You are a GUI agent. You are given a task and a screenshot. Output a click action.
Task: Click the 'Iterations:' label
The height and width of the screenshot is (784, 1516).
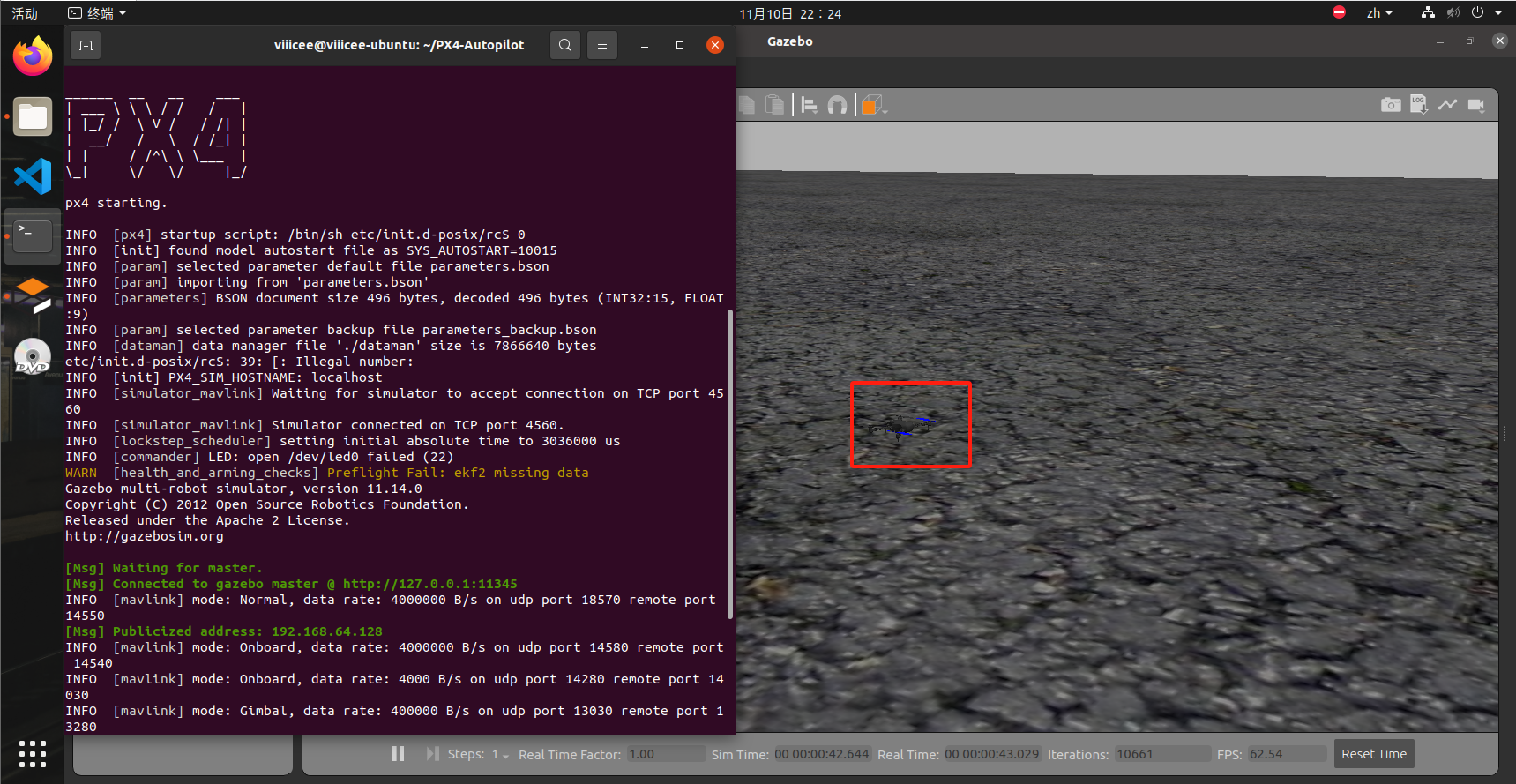click(1078, 754)
